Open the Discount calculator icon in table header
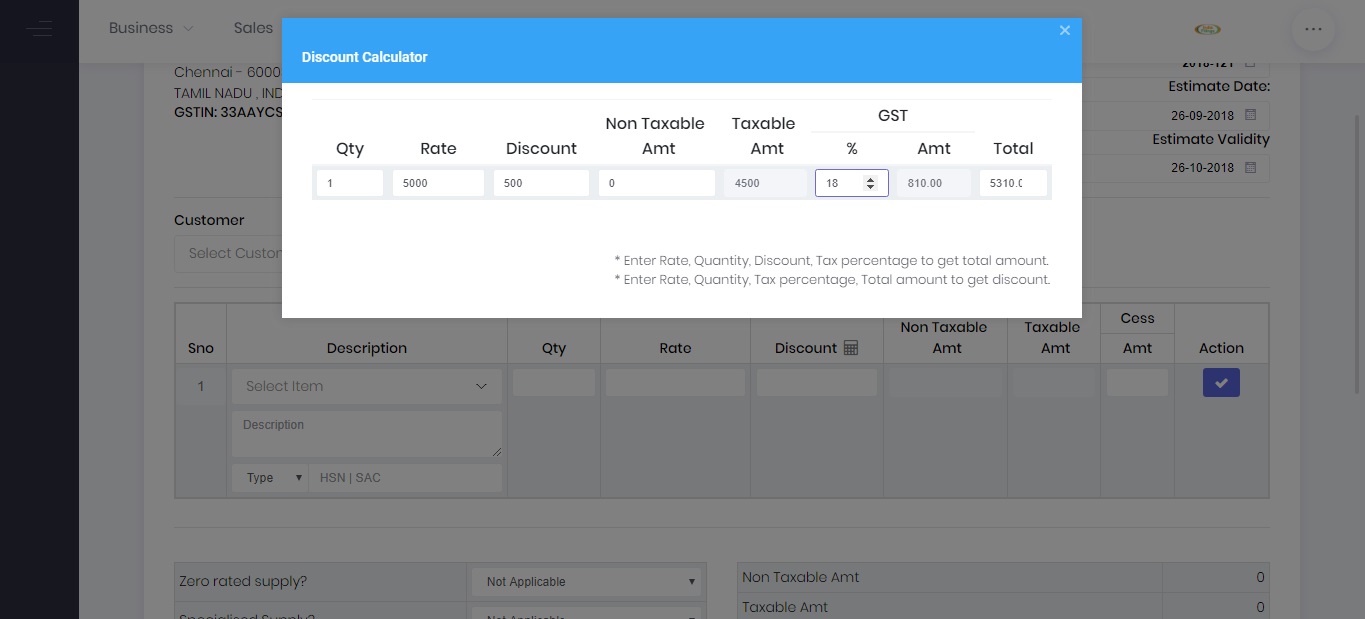 849,347
